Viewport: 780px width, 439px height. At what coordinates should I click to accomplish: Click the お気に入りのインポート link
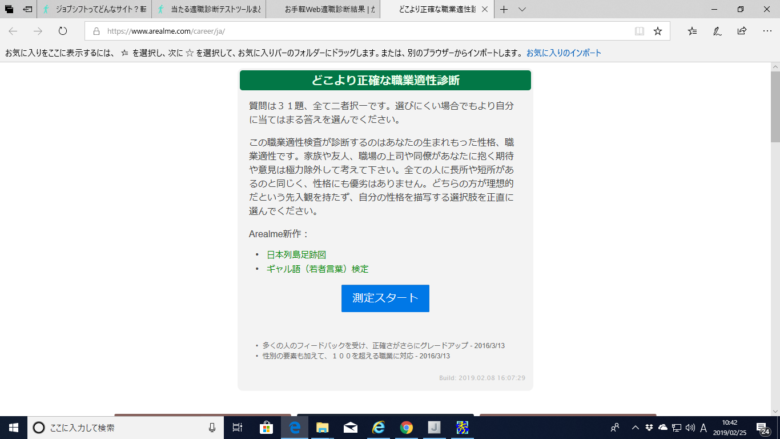(564, 53)
